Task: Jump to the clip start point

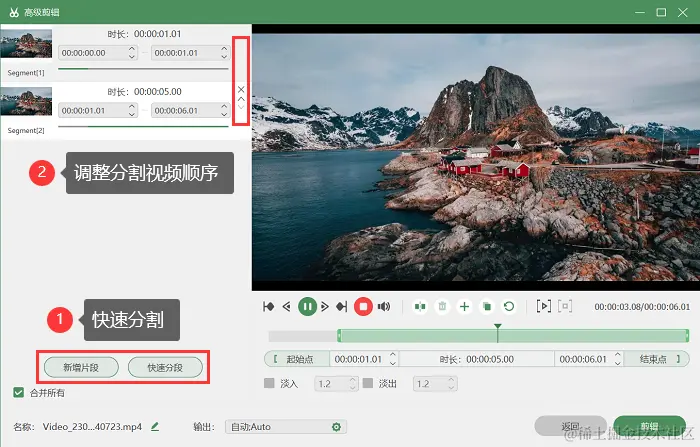Action: [x=269, y=307]
